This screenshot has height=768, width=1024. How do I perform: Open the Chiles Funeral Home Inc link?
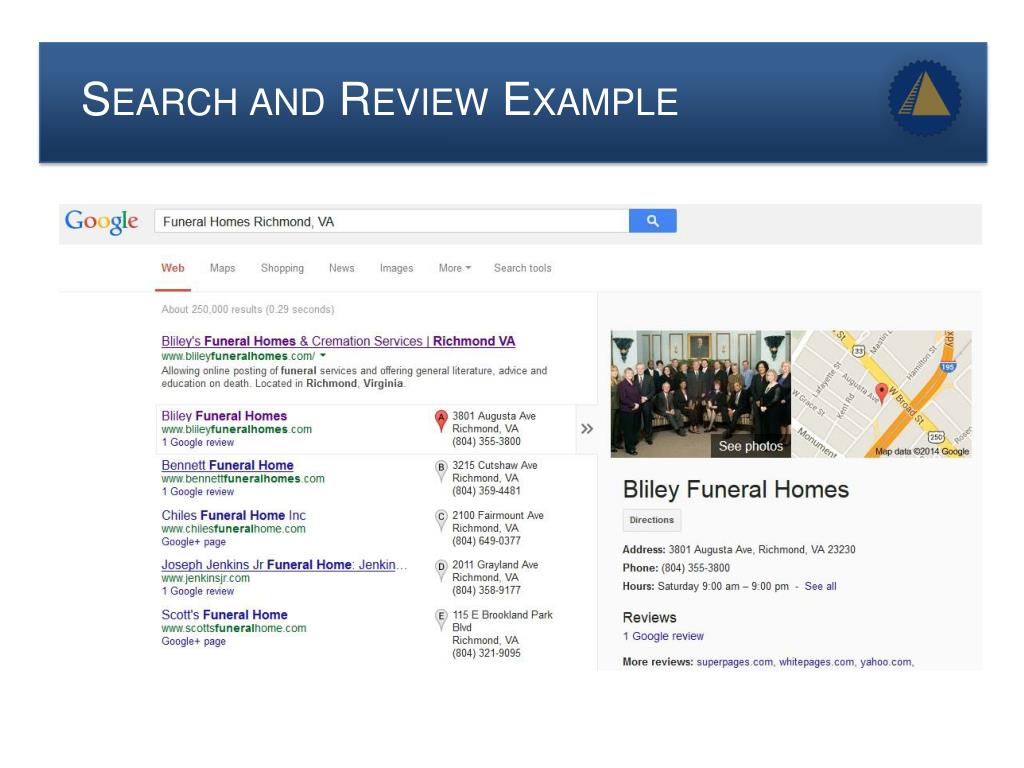click(233, 515)
